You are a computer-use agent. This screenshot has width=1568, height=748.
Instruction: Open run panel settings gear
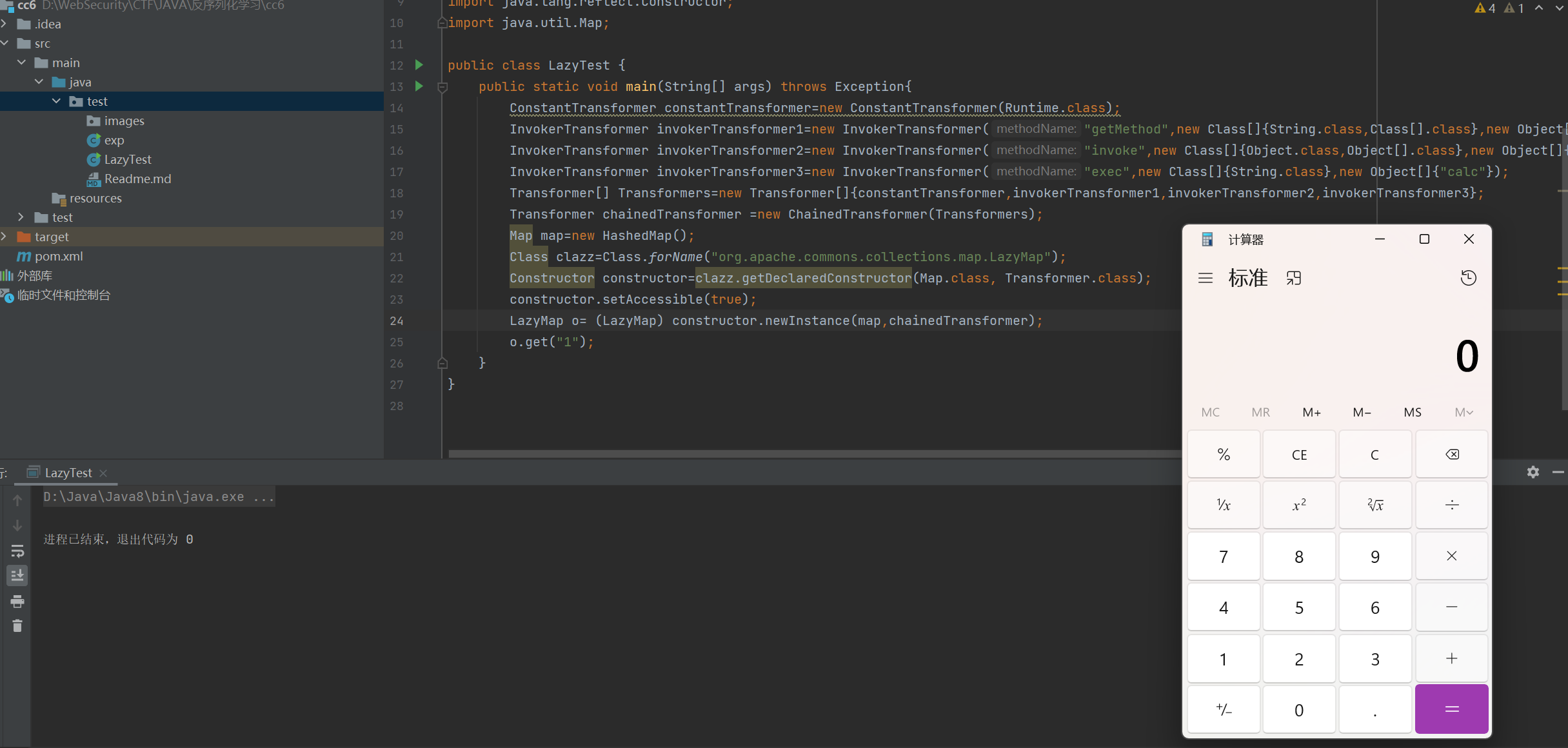point(1533,472)
